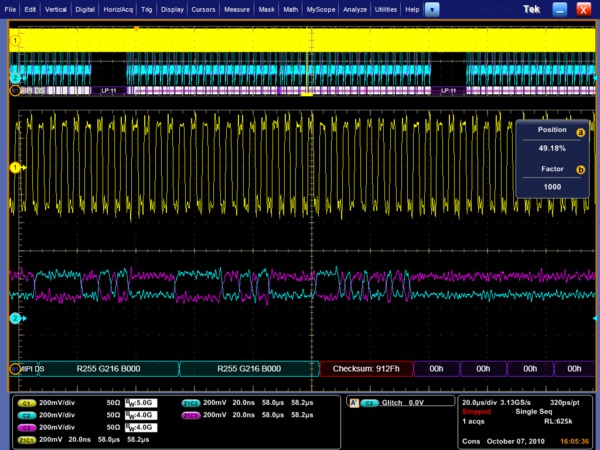Click C3 bandwidth field 4.0G
600x450 pixels.
(x=141, y=427)
